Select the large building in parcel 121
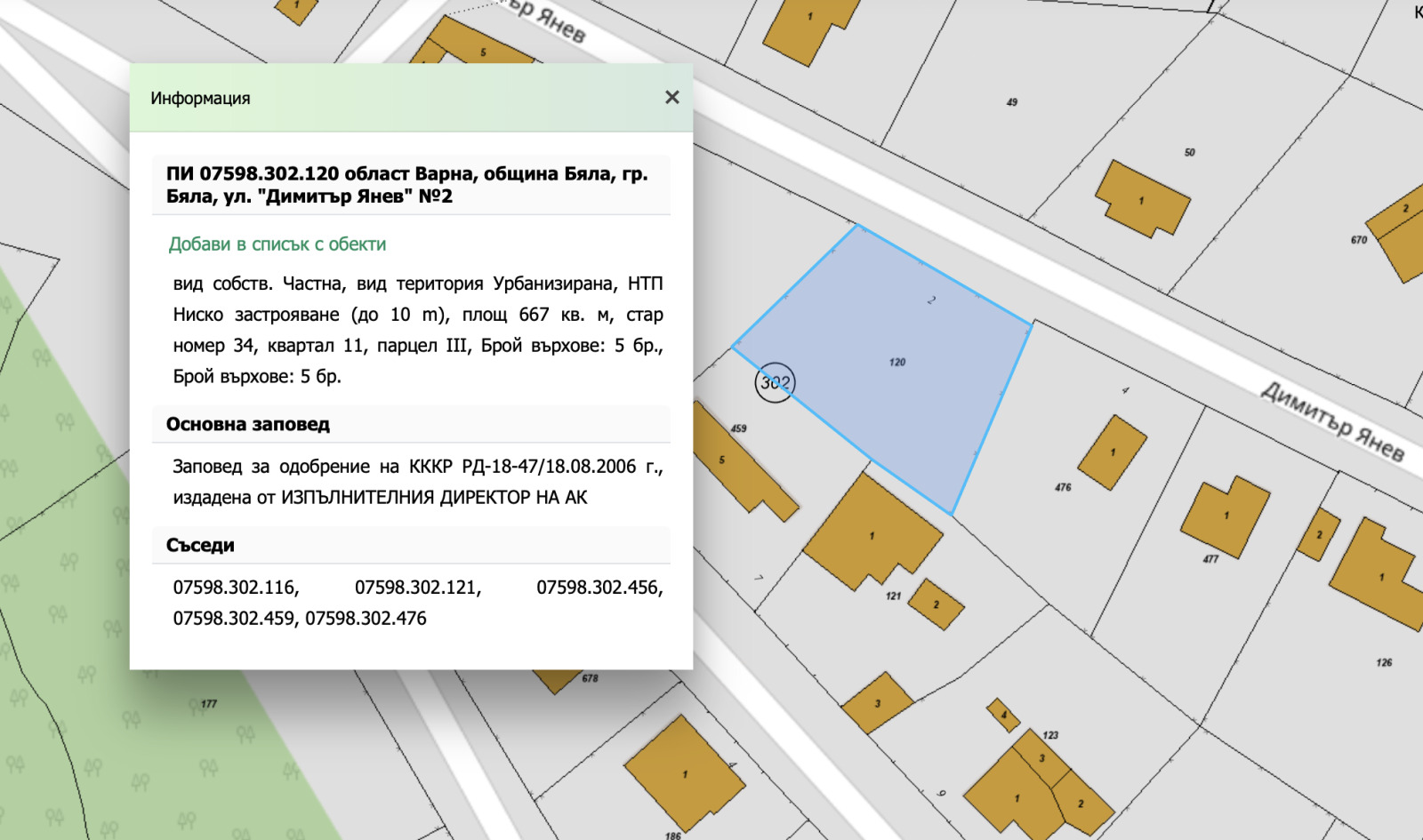1423x840 pixels. [871, 533]
